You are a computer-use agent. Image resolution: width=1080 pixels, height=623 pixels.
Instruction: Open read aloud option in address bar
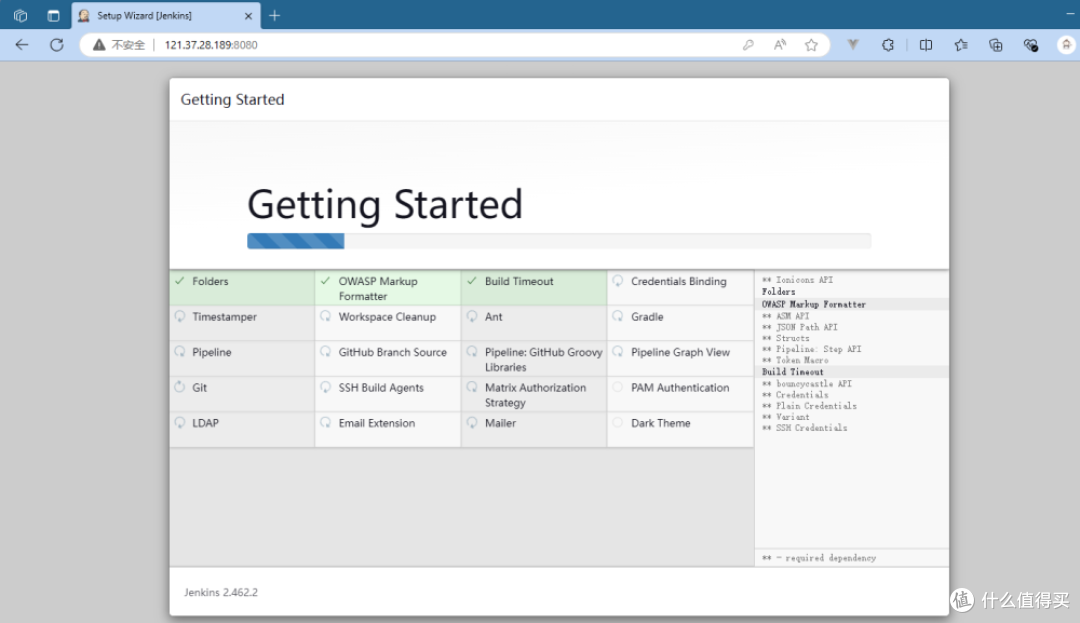coord(780,45)
